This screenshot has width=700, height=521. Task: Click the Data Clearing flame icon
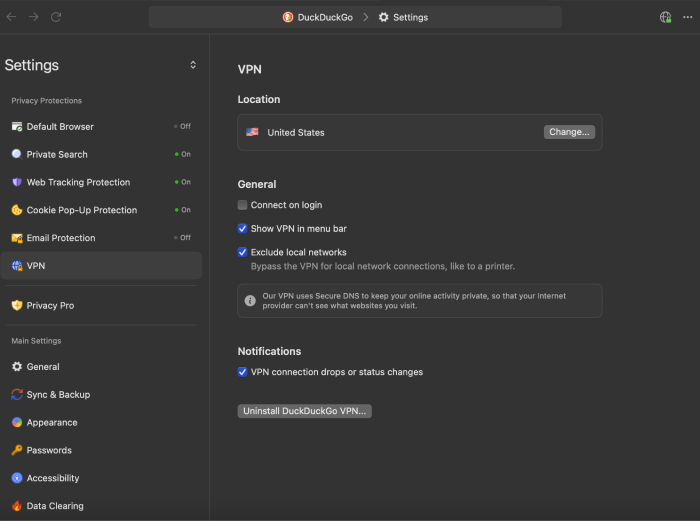(17, 506)
